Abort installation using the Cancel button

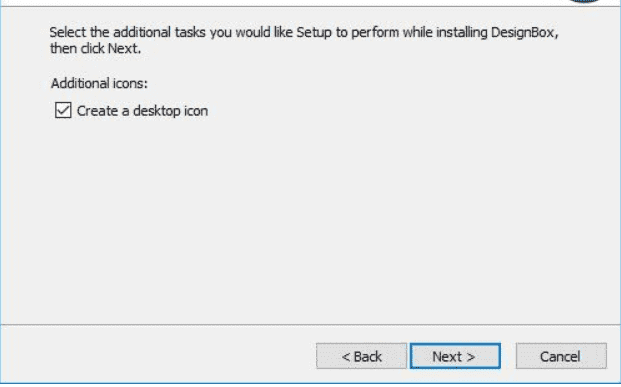561,356
